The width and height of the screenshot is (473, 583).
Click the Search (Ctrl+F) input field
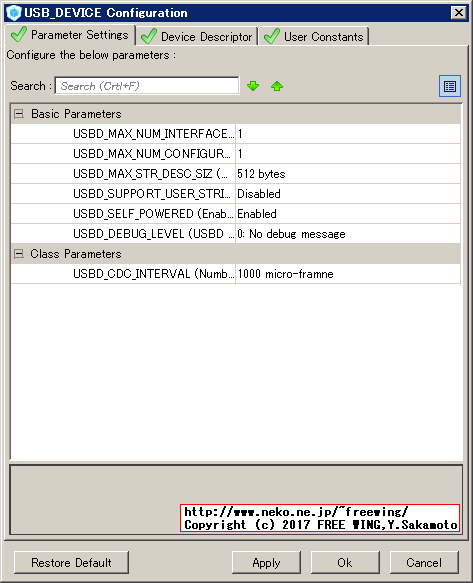[147, 86]
